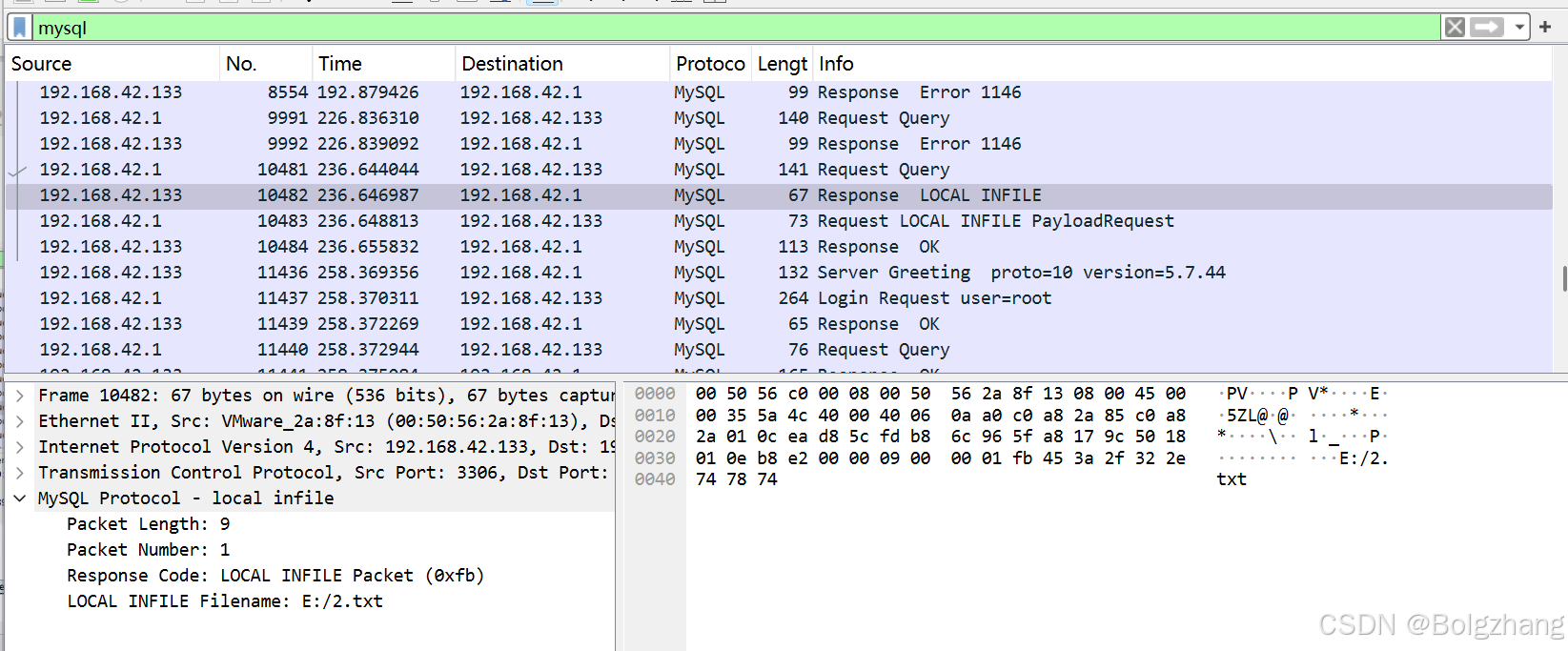The height and width of the screenshot is (651, 1568).
Task: Select the Internet Protocol Version 4 line
Action: coord(324,447)
